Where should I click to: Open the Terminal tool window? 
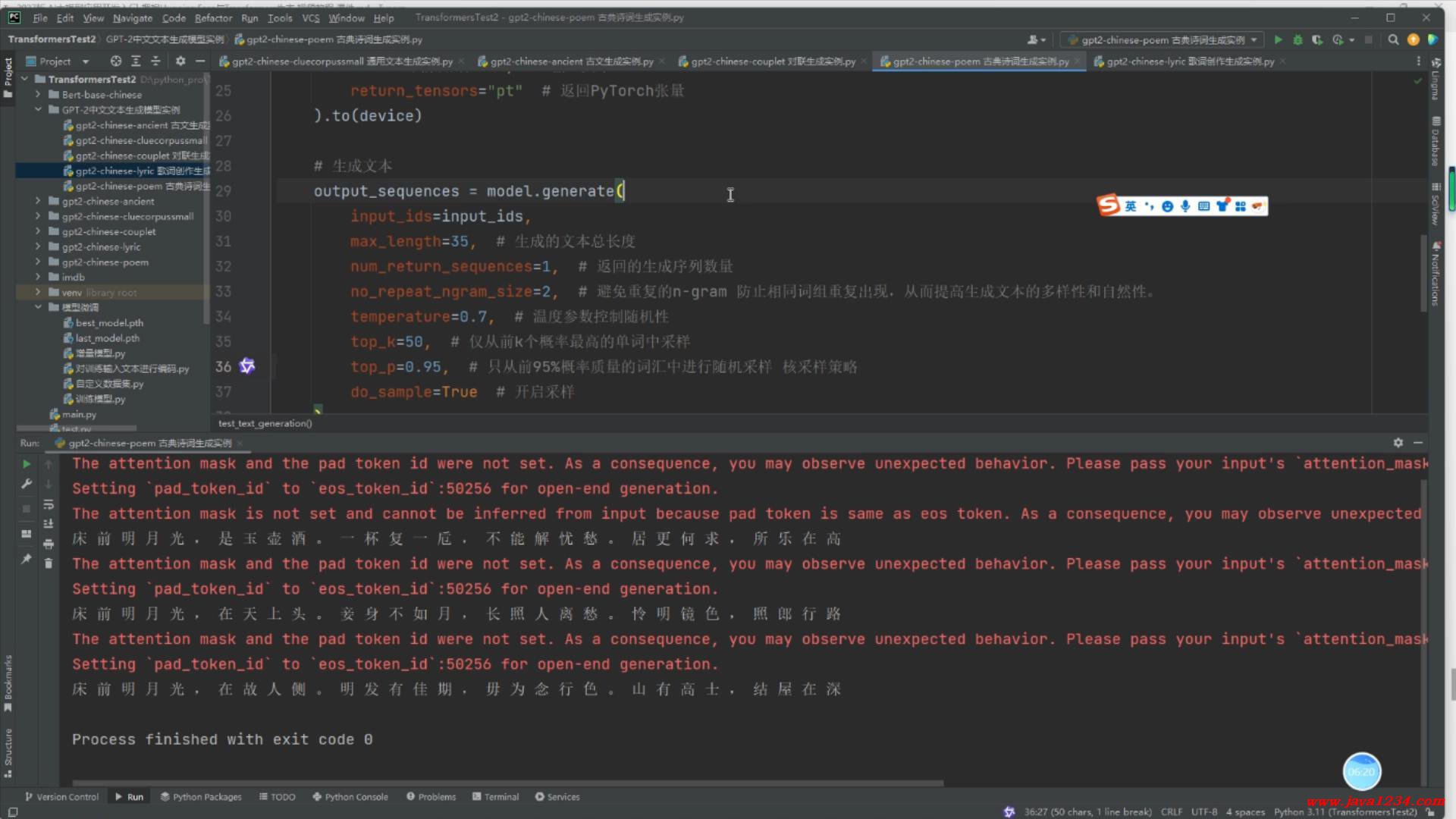[x=495, y=797]
